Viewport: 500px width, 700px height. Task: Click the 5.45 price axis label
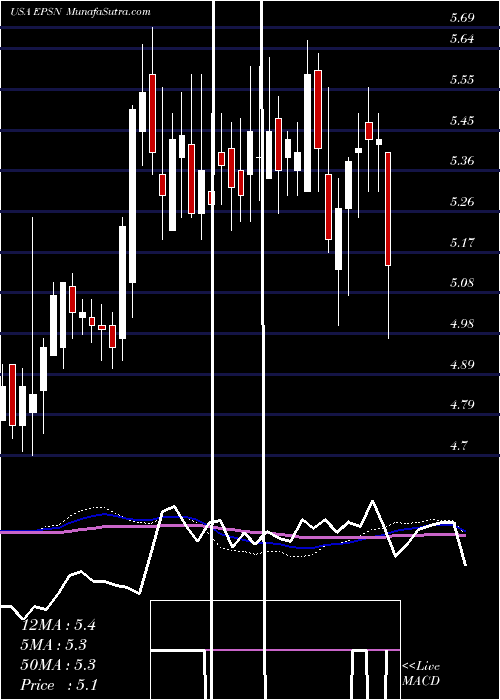coord(462,121)
